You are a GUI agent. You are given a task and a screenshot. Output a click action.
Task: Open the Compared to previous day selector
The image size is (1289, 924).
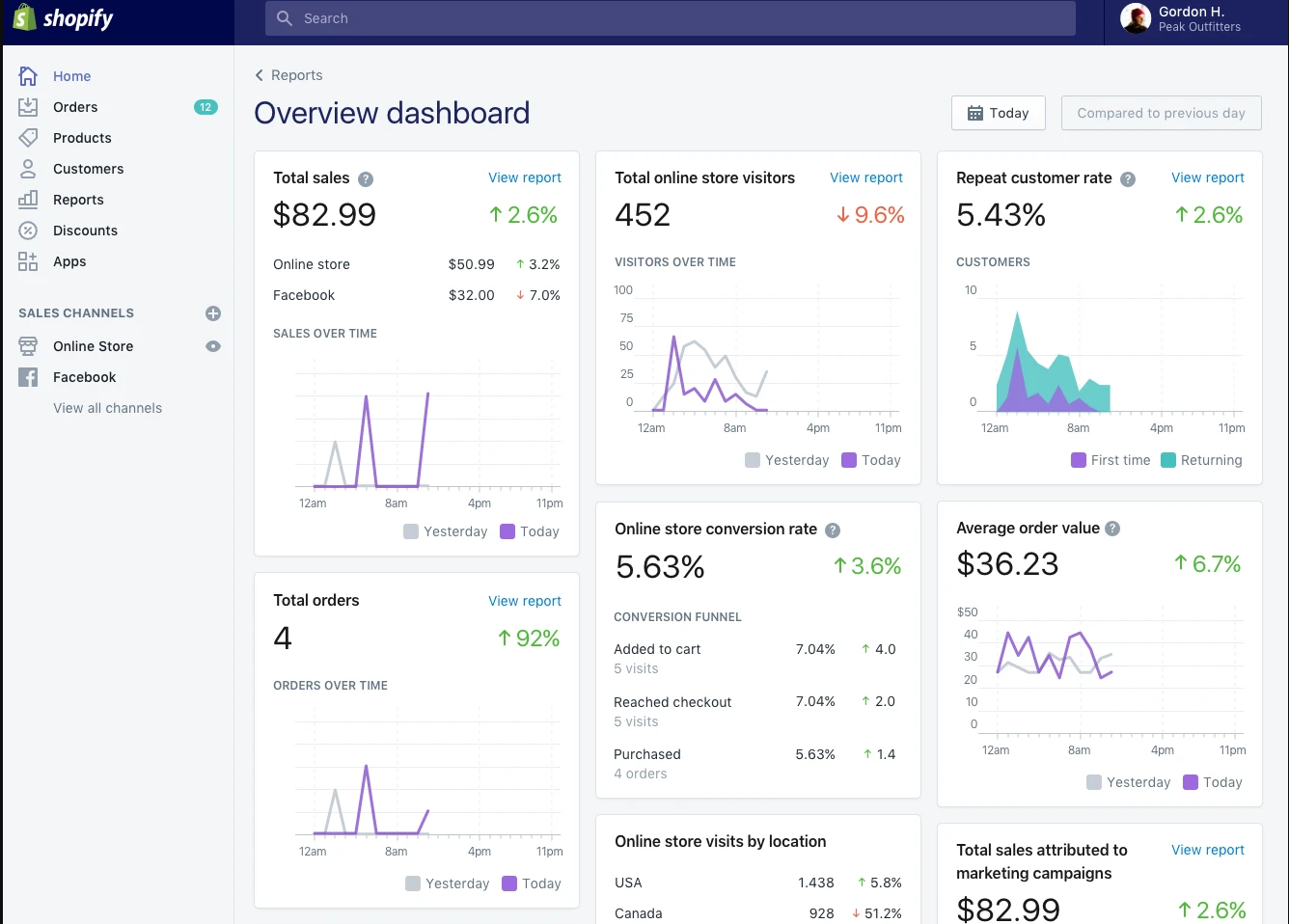(x=1161, y=113)
